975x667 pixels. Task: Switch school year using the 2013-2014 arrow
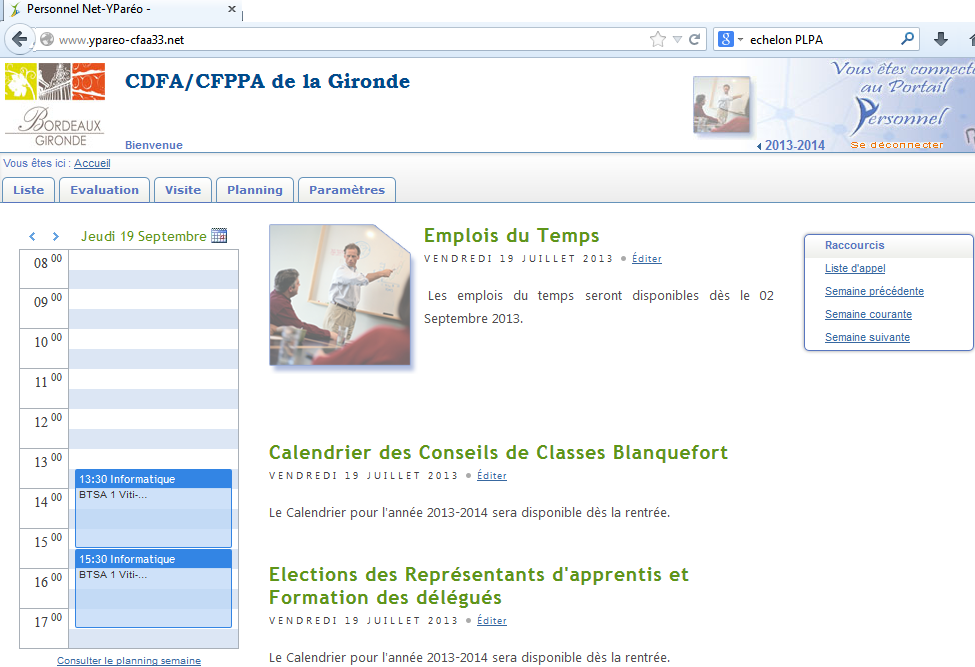tap(759, 146)
